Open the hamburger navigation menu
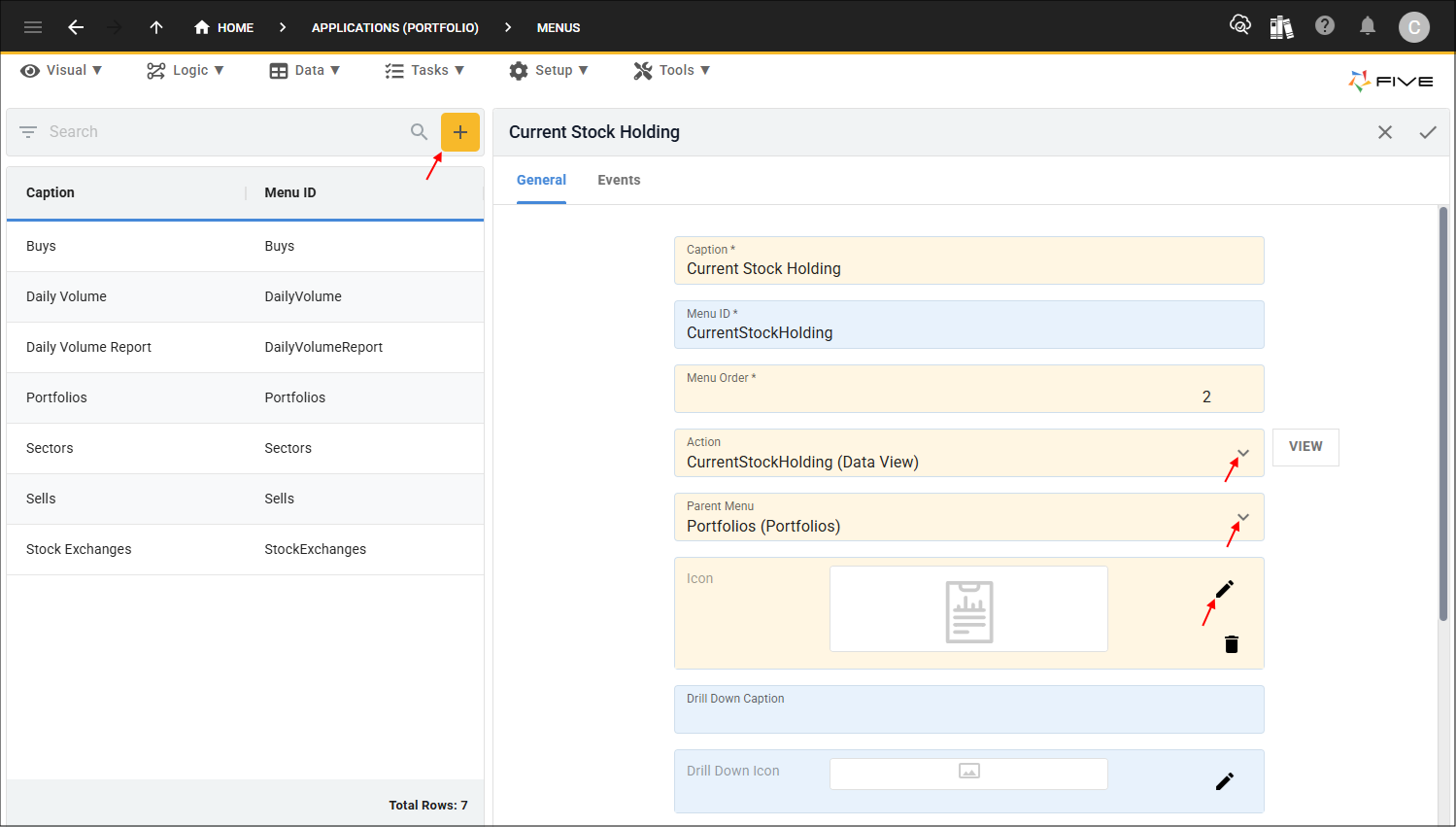Screen dimensions: 1456x827 coord(33,27)
